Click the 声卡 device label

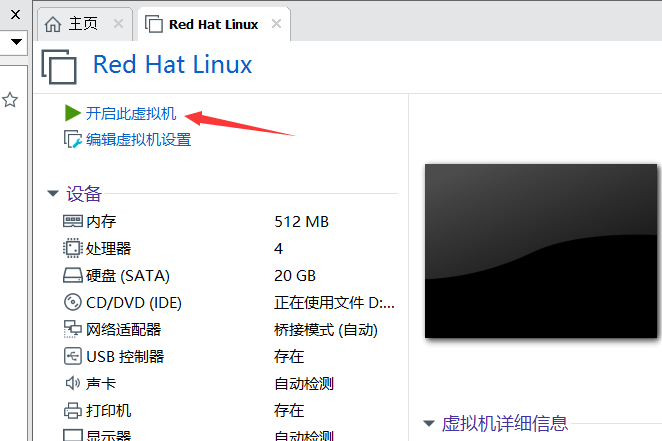click(x=101, y=384)
